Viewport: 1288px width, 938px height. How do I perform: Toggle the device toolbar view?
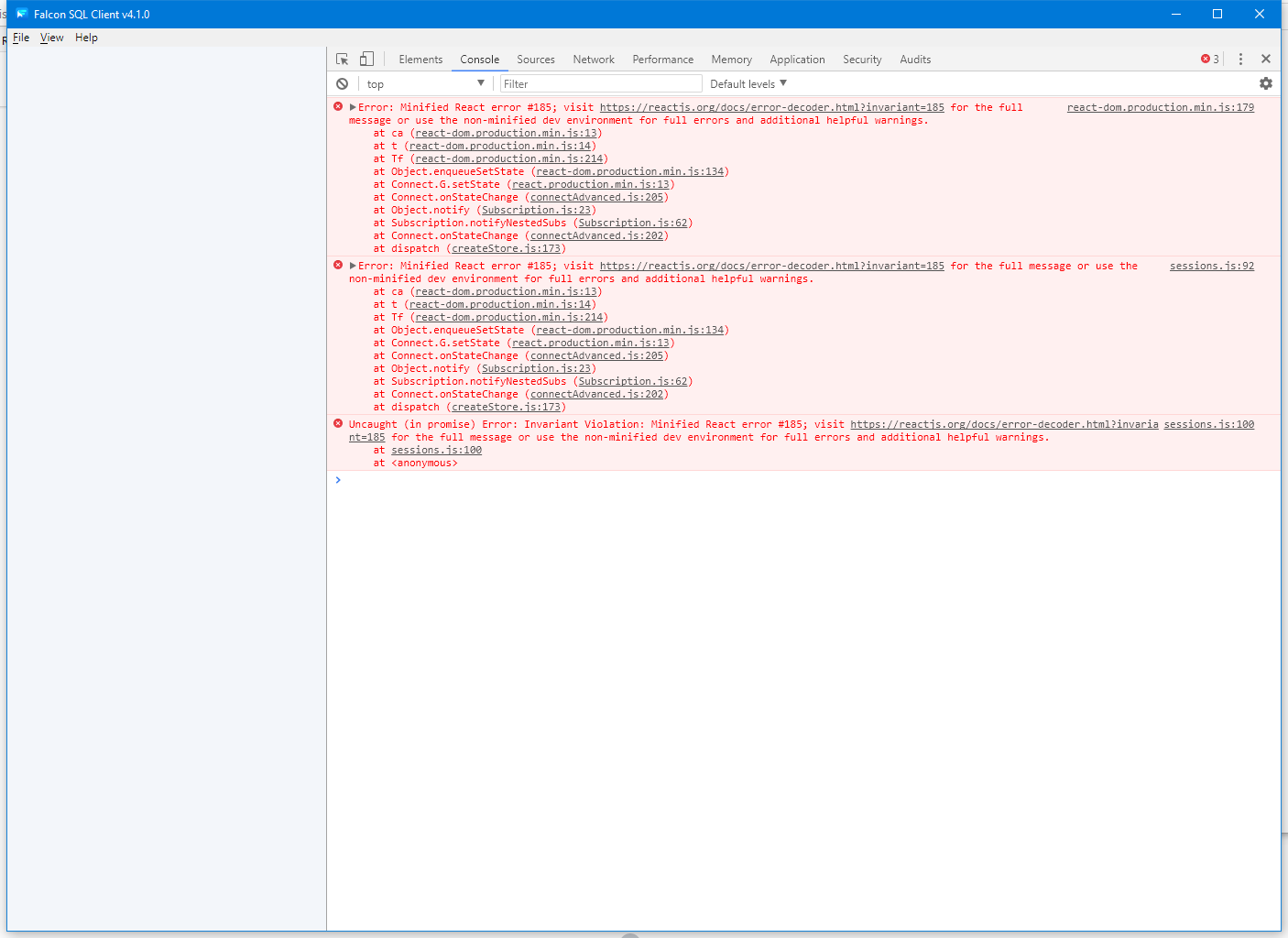point(366,58)
